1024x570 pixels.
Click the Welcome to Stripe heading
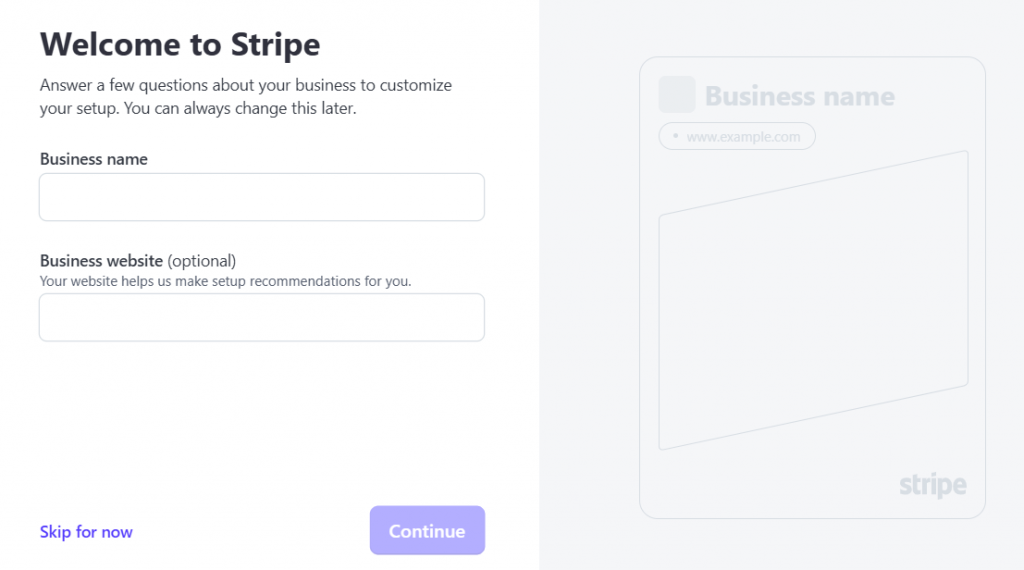tap(180, 45)
